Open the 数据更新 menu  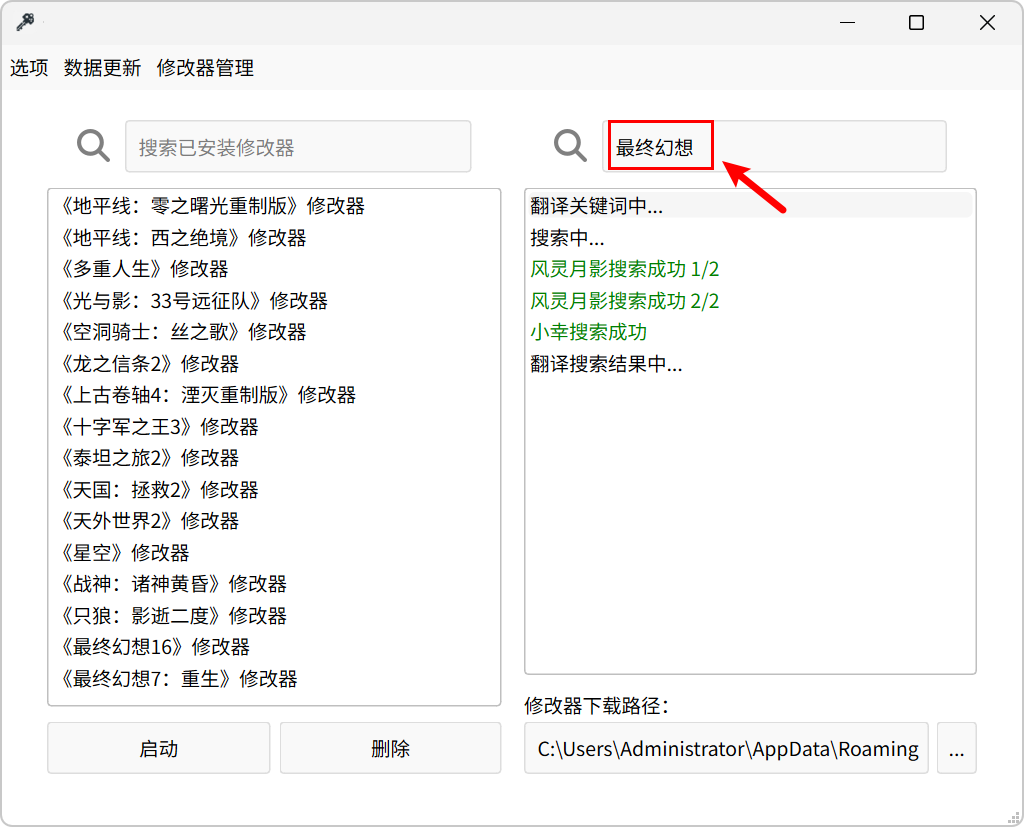[103, 68]
